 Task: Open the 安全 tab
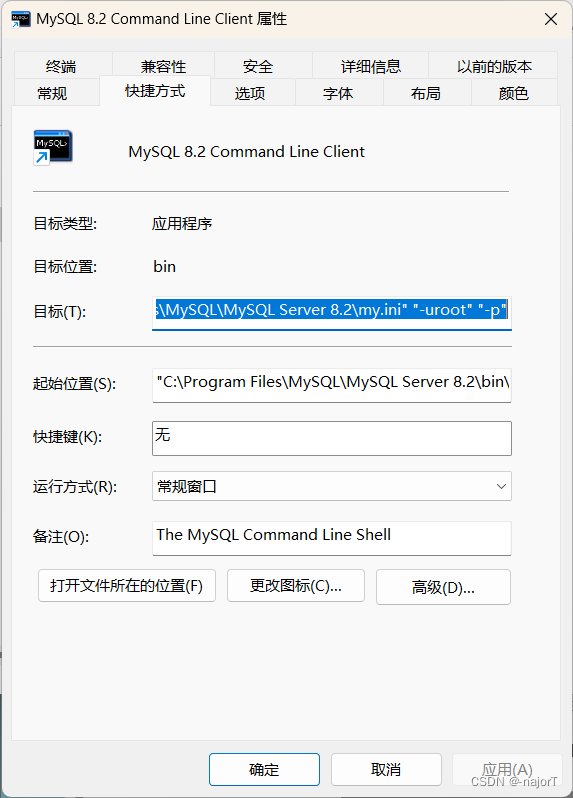(263, 66)
